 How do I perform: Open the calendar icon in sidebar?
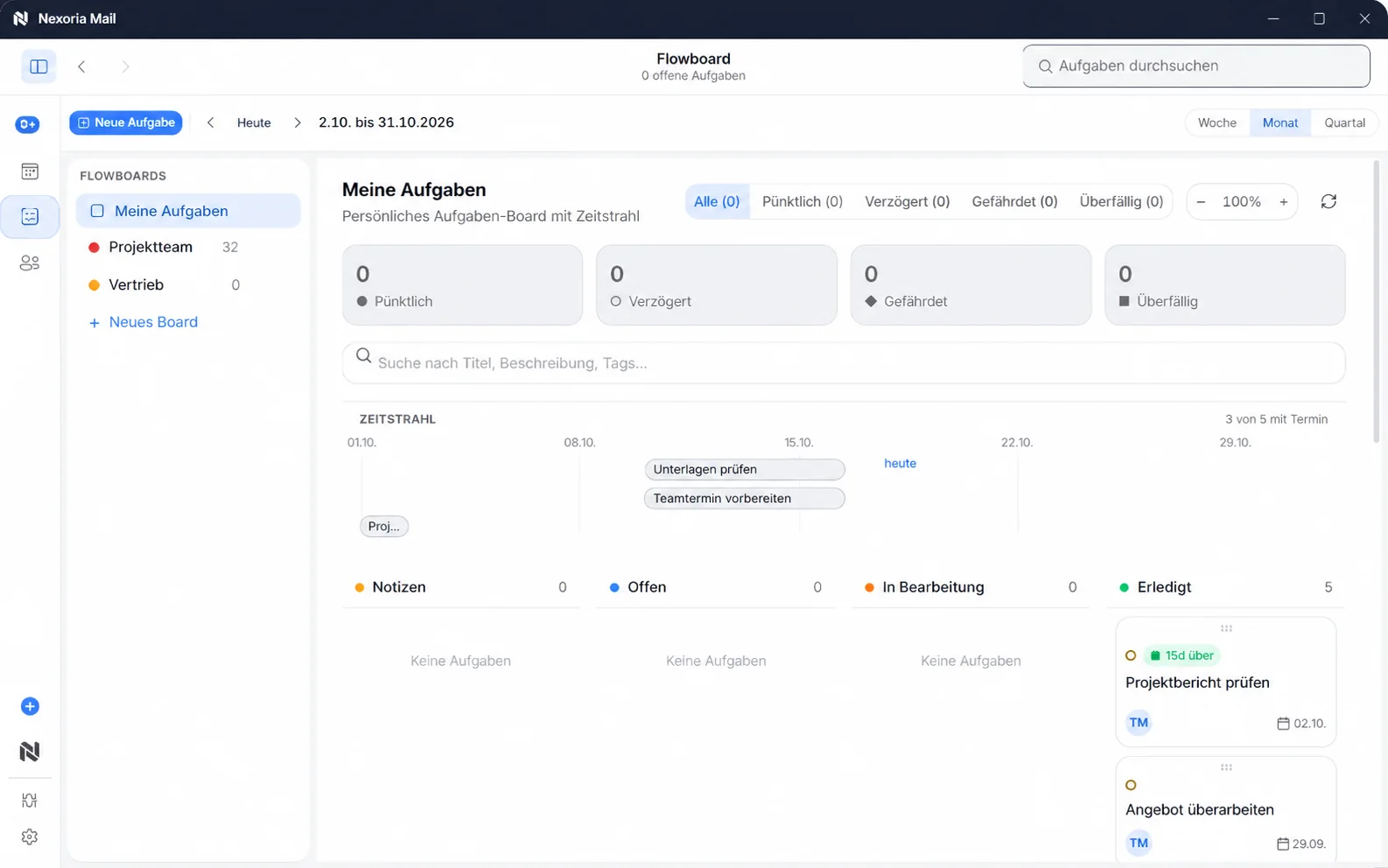click(30, 171)
